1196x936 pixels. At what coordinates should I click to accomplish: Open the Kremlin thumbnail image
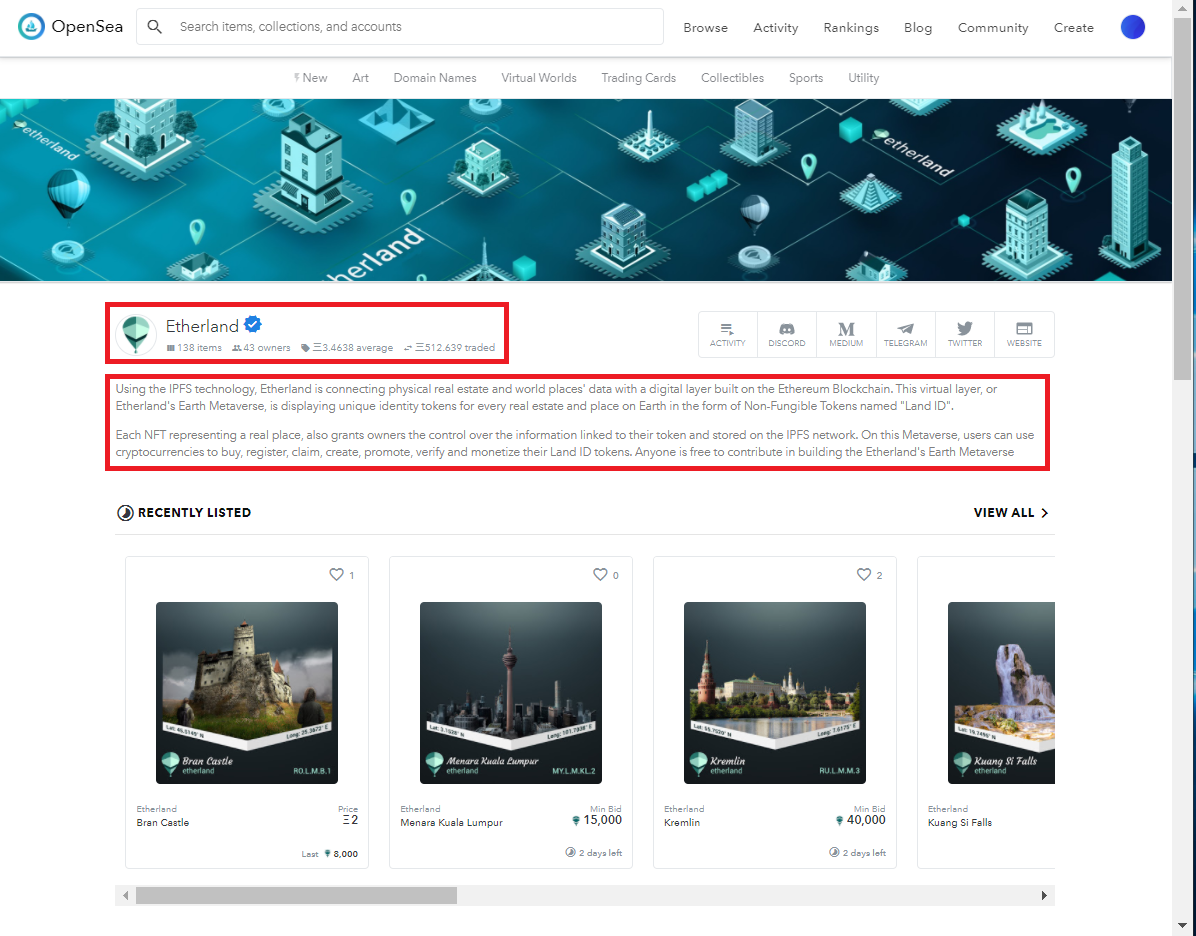coord(774,693)
